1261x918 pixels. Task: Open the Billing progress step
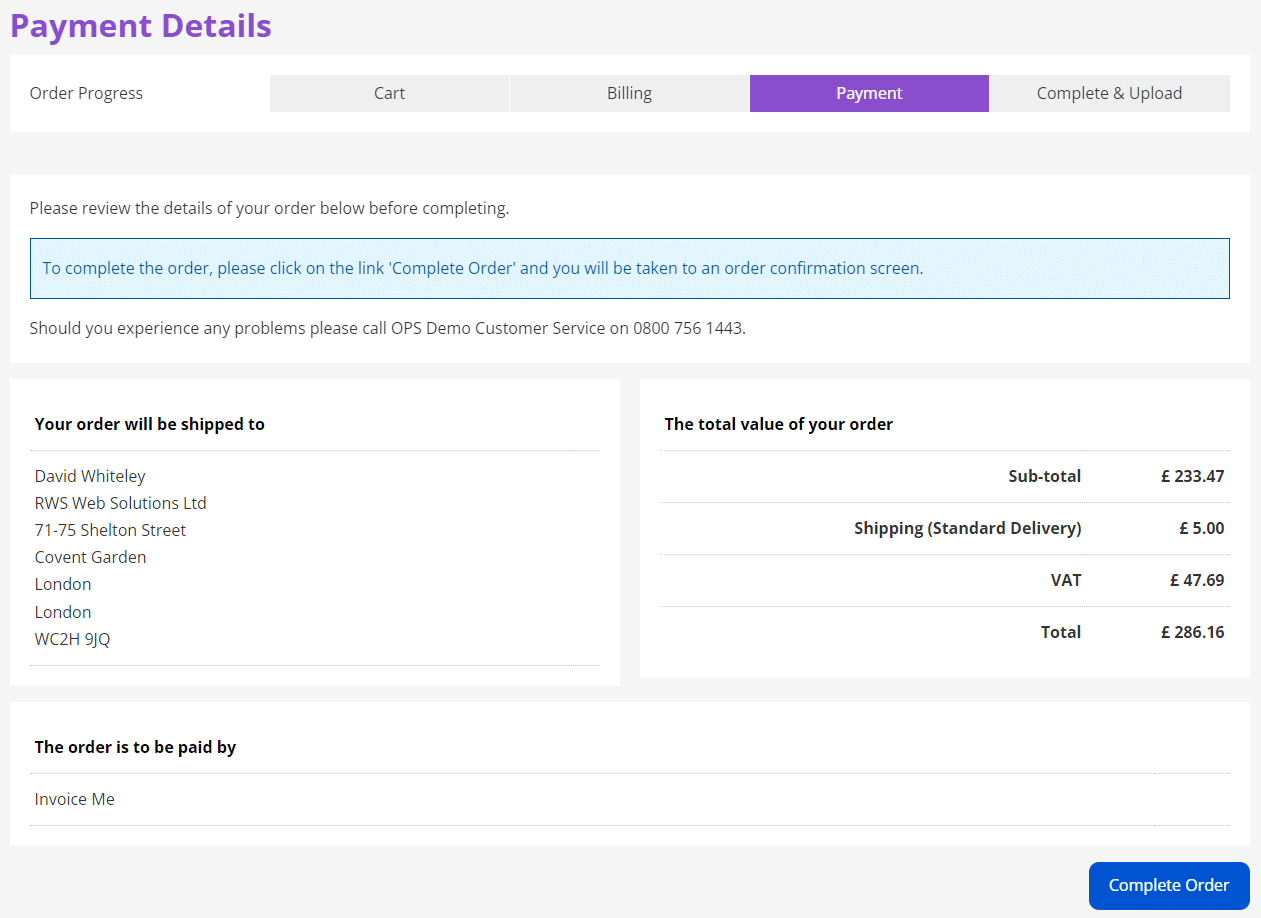[x=629, y=93]
